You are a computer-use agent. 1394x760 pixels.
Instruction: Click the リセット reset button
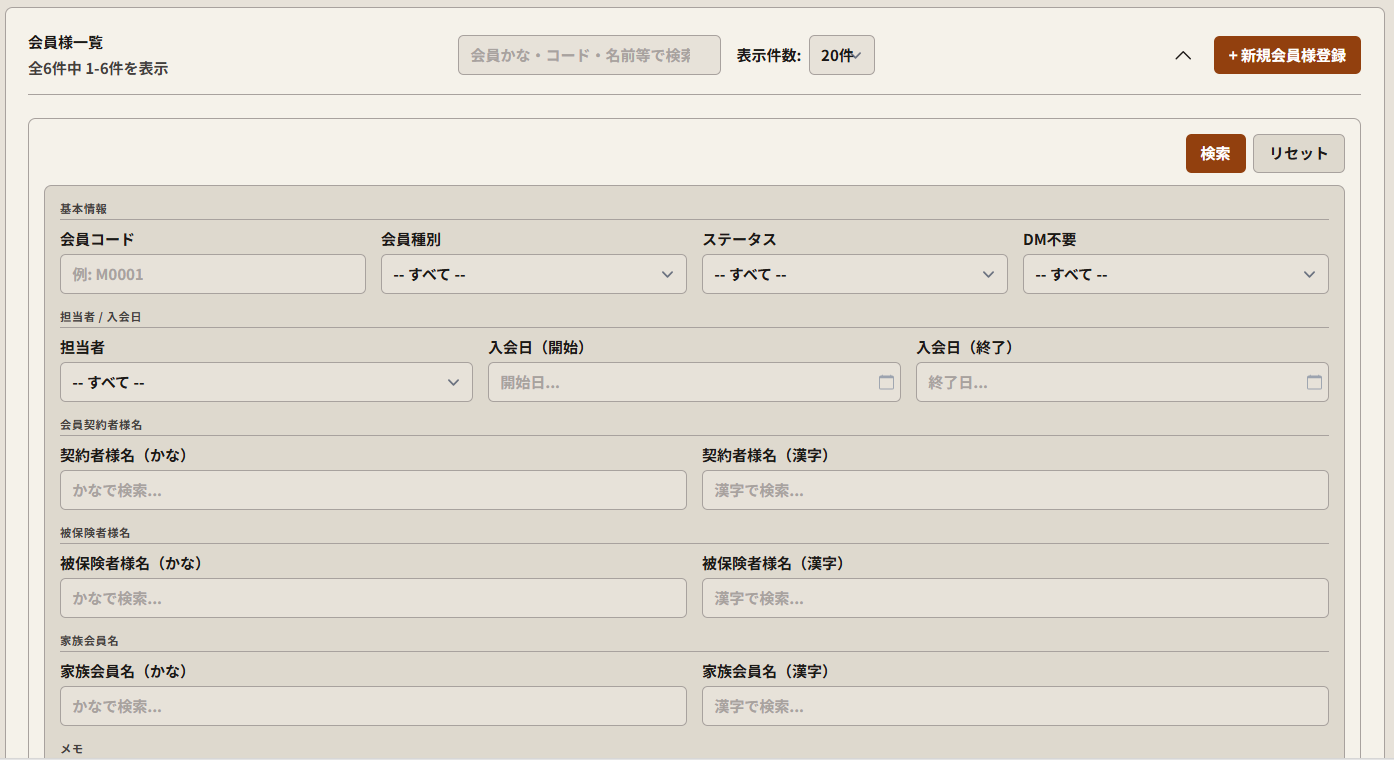pyautogui.click(x=1298, y=153)
